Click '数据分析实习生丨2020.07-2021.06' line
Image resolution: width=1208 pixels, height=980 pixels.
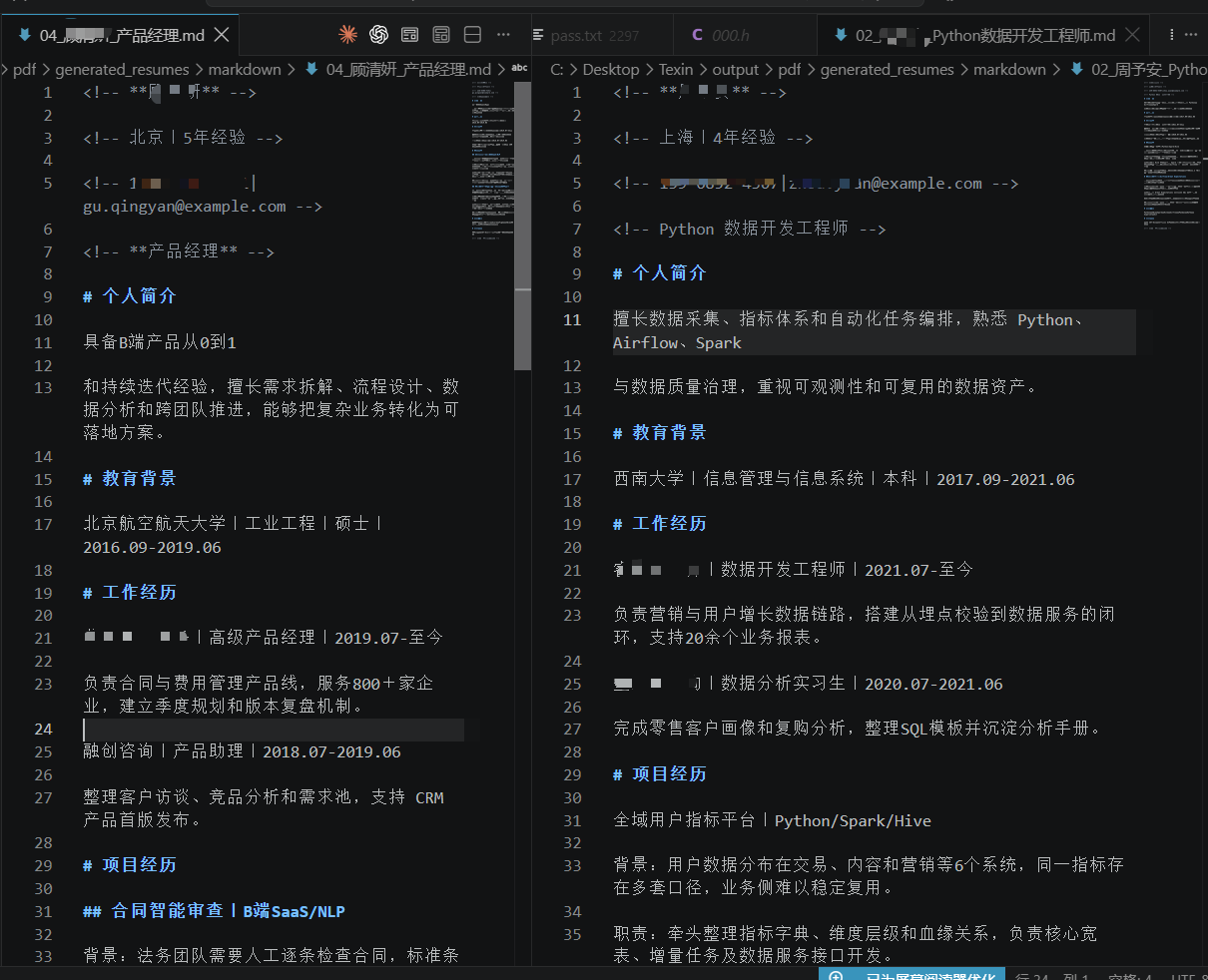pyautogui.click(x=862, y=684)
